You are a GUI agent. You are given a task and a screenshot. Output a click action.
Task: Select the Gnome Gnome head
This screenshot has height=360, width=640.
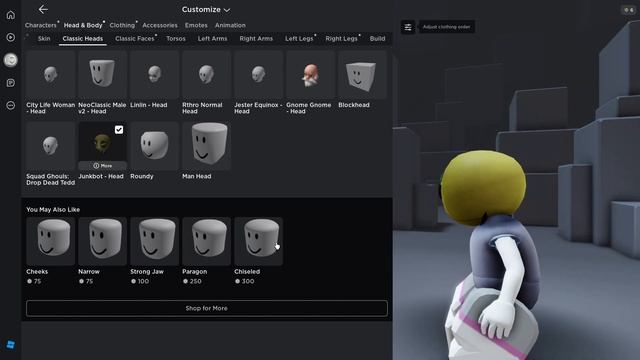coord(310,75)
